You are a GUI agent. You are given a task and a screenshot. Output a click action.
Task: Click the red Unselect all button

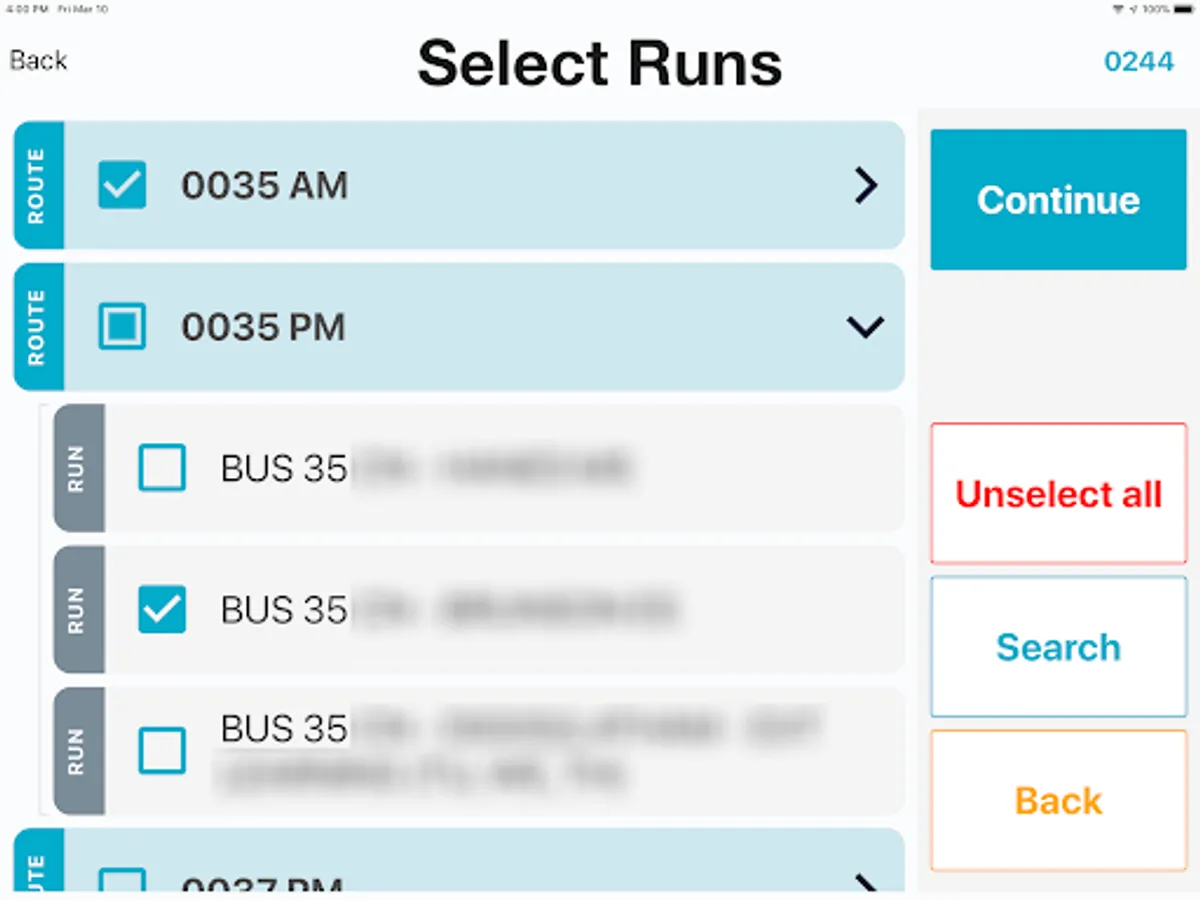click(x=1058, y=494)
